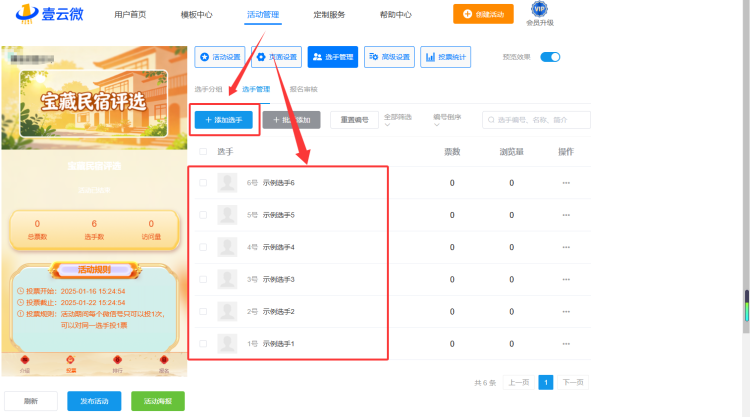
Task: Expand the 全部筛选 dropdown
Action: point(397,120)
